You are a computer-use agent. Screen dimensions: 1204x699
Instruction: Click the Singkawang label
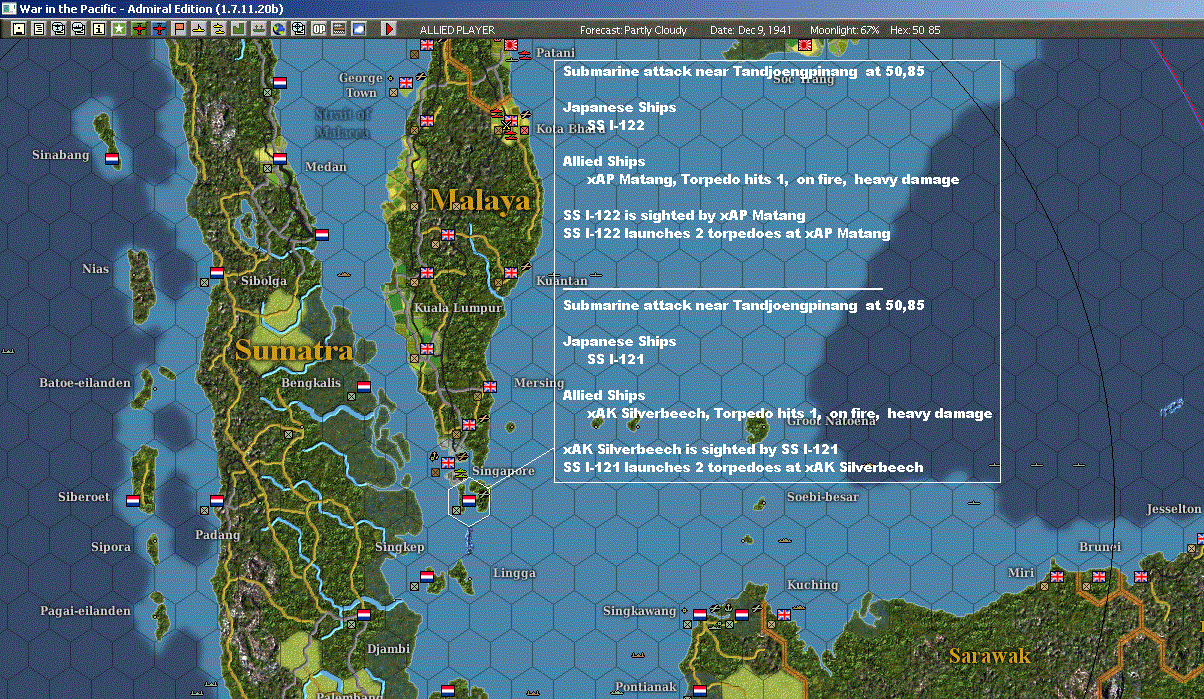pos(640,610)
